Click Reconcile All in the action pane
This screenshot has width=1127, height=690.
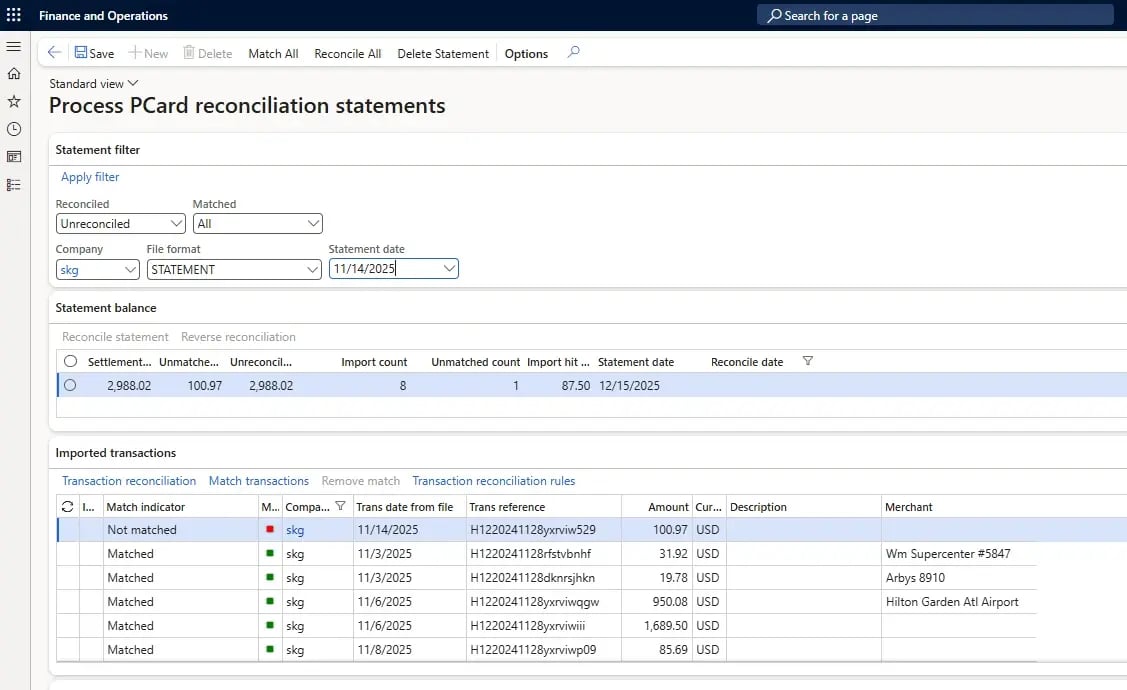[x=347, y=54]
